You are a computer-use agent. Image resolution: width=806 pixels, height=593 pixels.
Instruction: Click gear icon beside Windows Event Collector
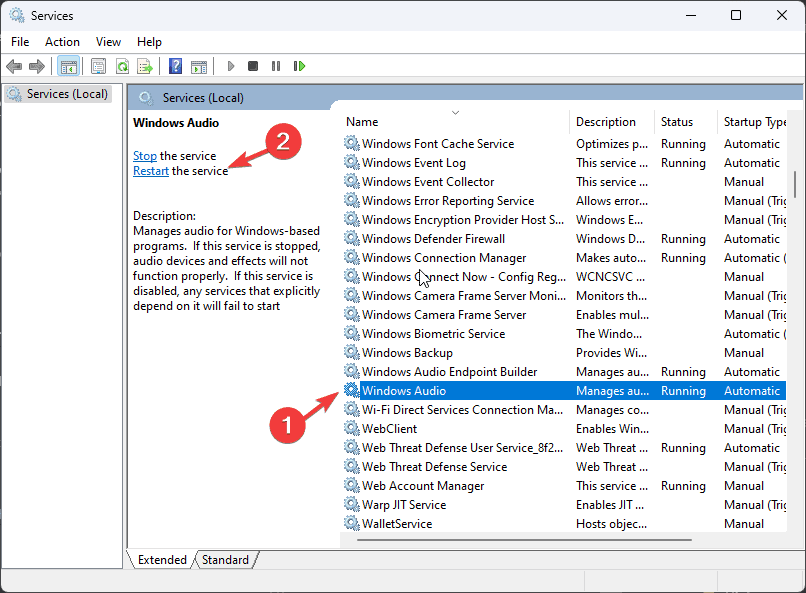coord(352,181)
